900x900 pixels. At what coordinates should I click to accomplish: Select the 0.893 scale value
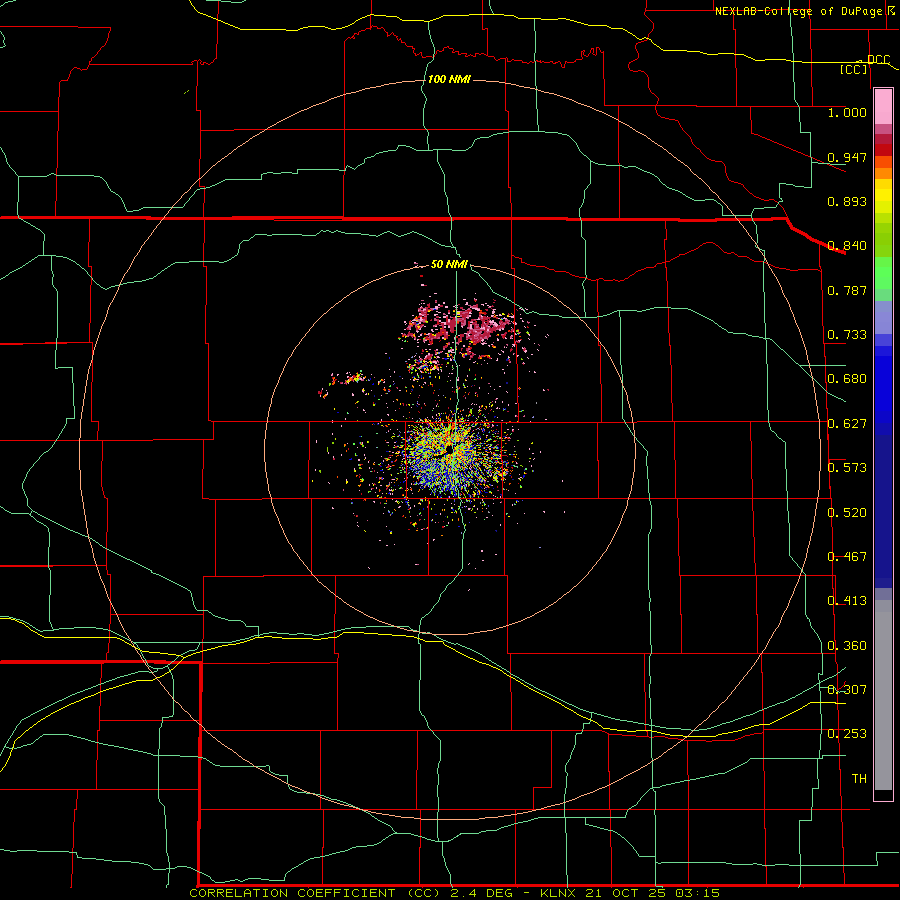847,201
